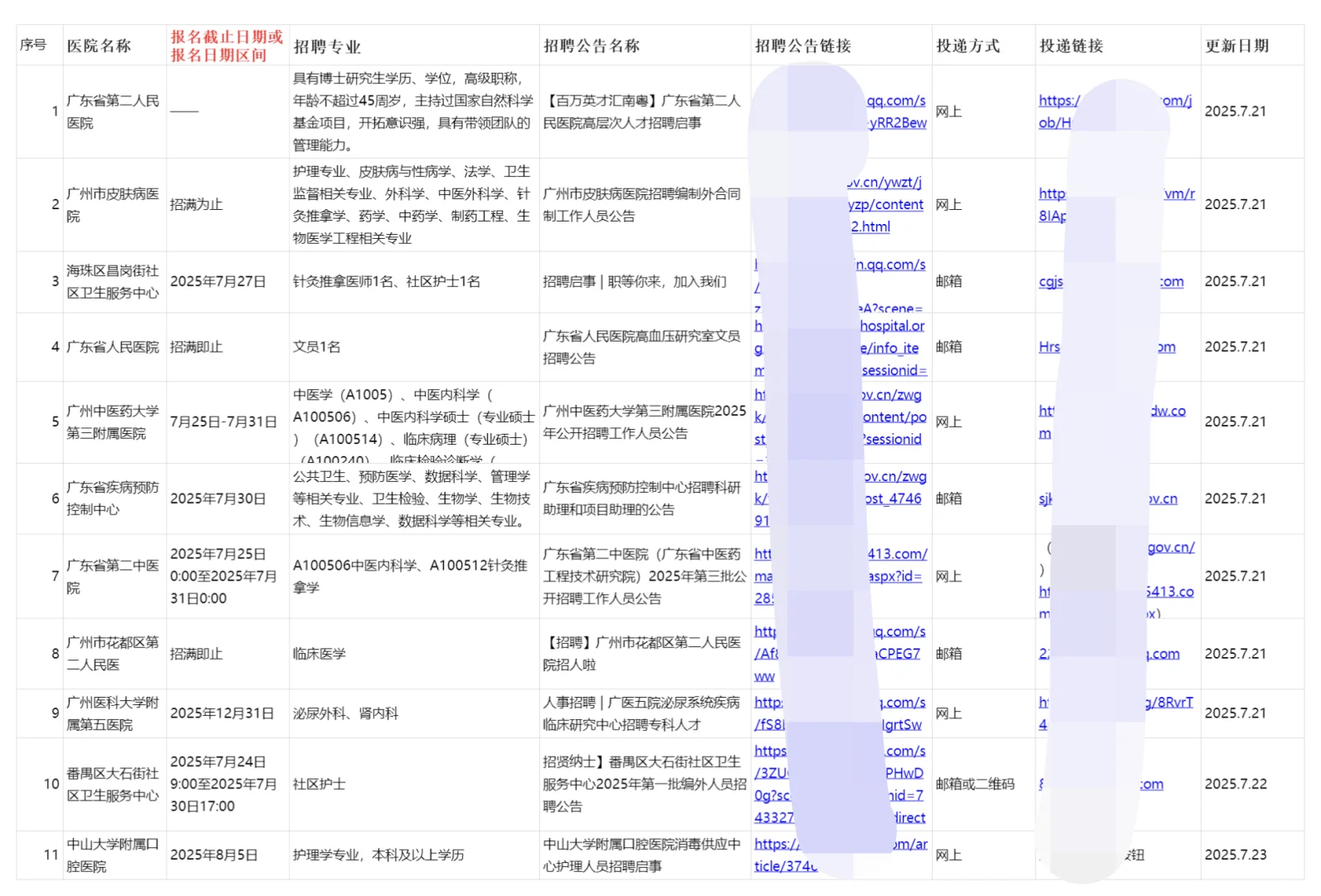Viewport: 1321px width, 896px height.
Task: Click 广东省疾病预防控制中心 cell
Action: 113,498
